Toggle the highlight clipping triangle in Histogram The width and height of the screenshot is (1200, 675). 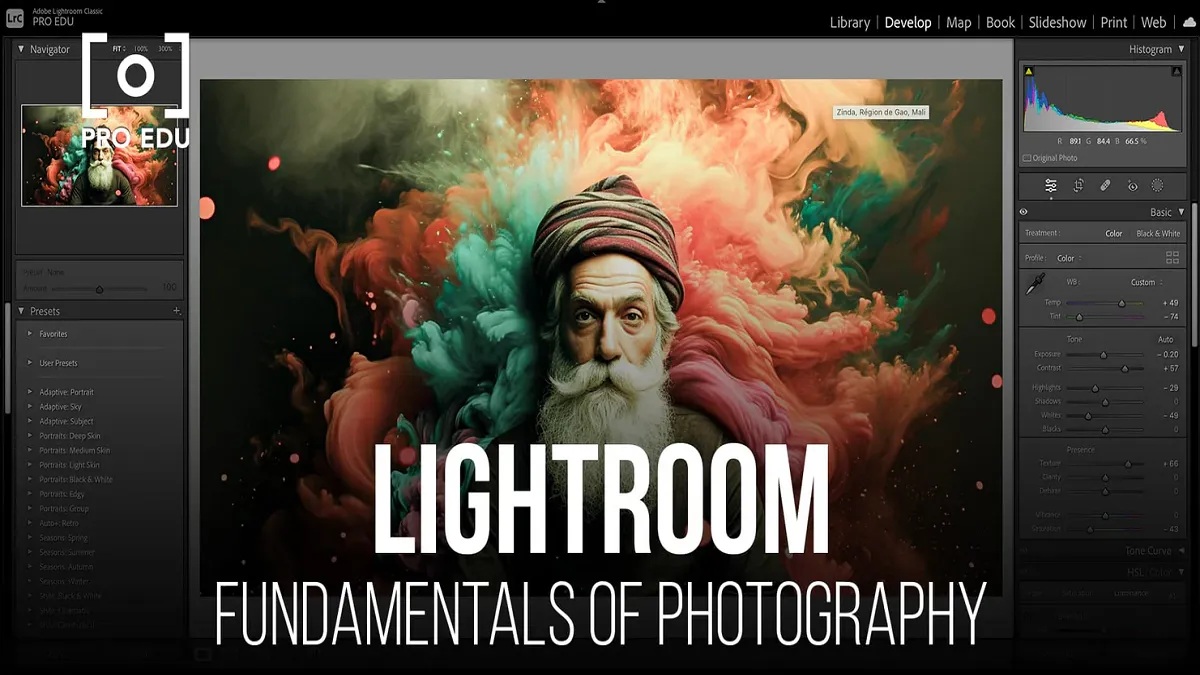[1176, 71]
